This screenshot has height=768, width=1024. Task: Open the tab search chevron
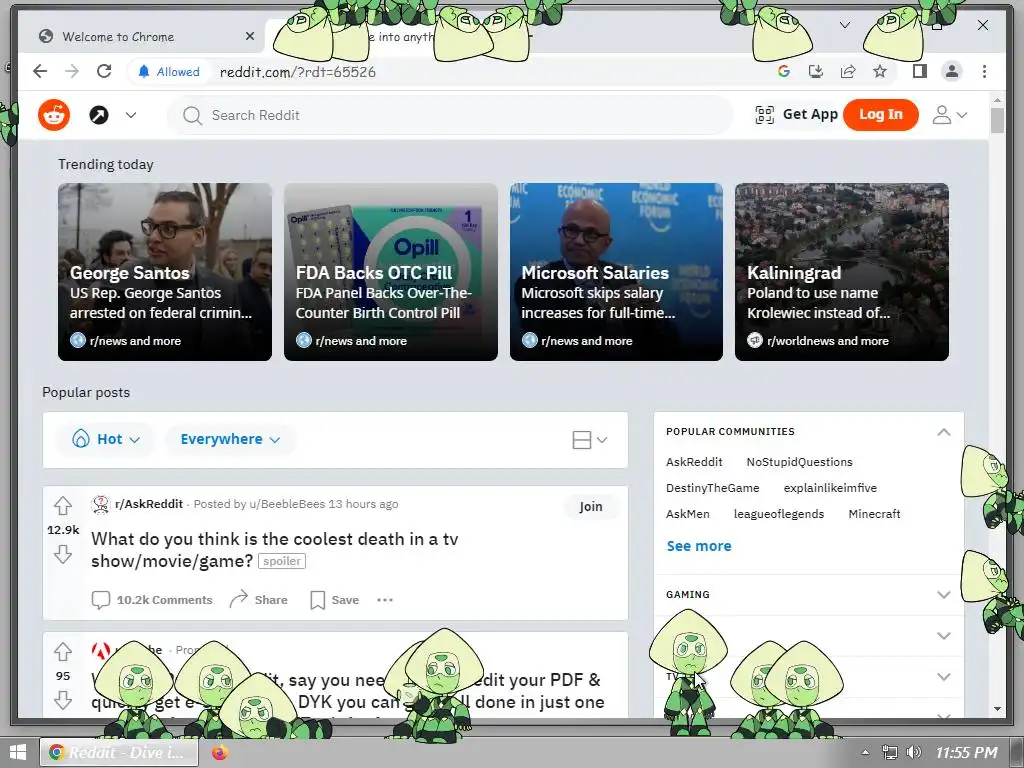[844, 25]
